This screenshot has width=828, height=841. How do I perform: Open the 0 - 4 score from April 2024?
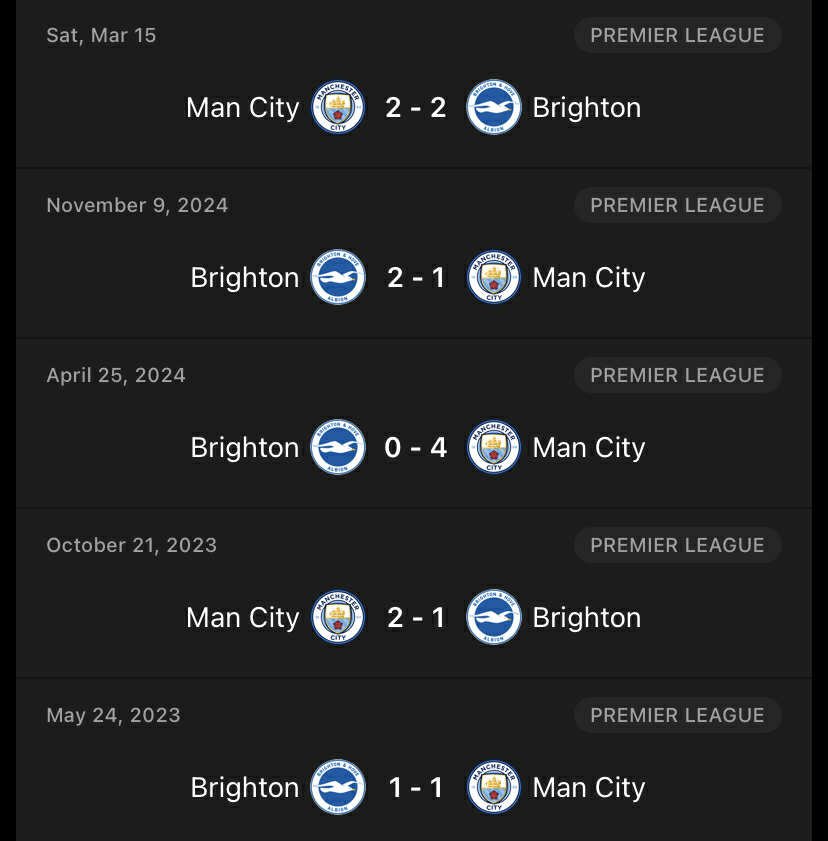pos(416,448)
